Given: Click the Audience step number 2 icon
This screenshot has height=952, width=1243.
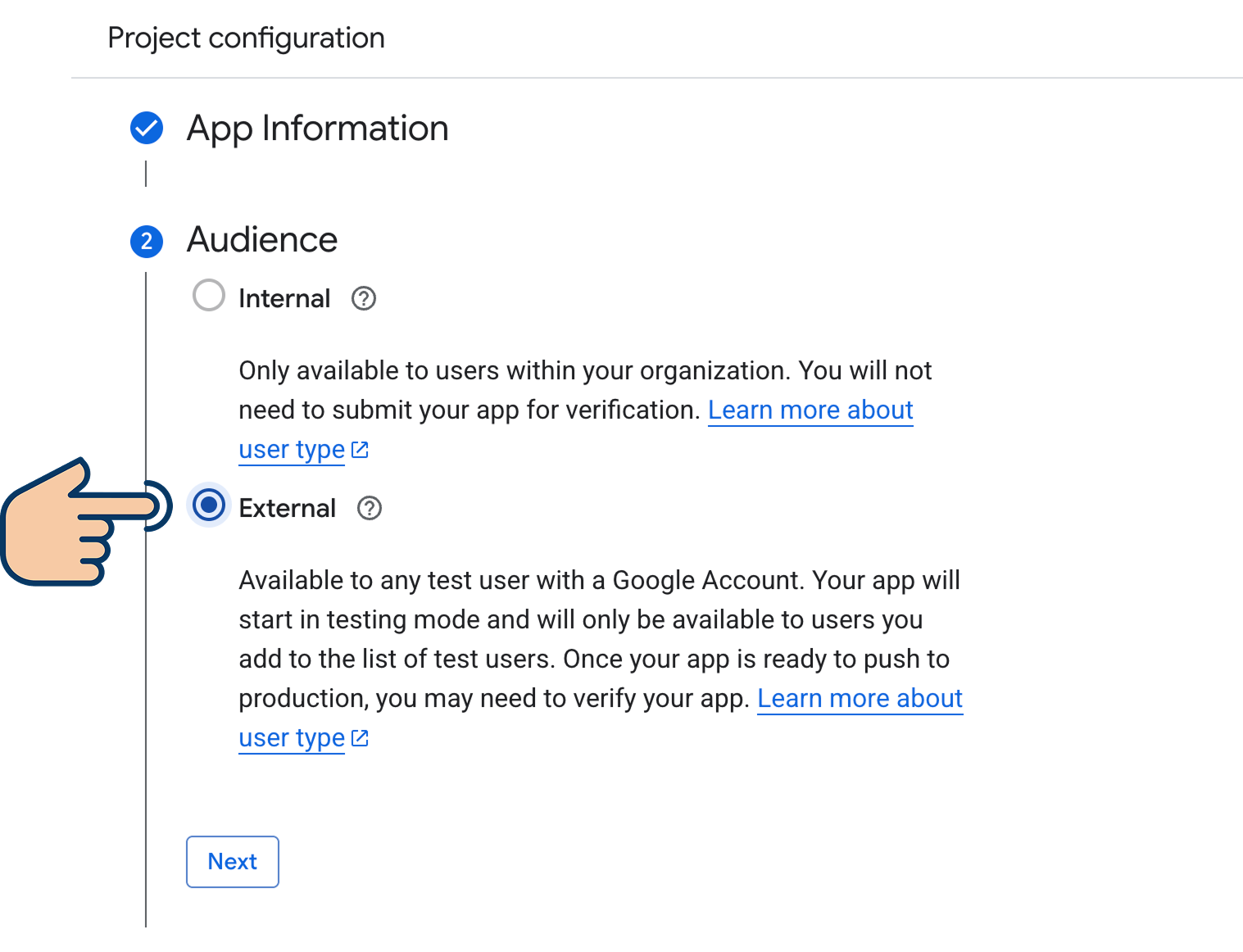Looking at the screenshot, I should (x=147, y=241).
